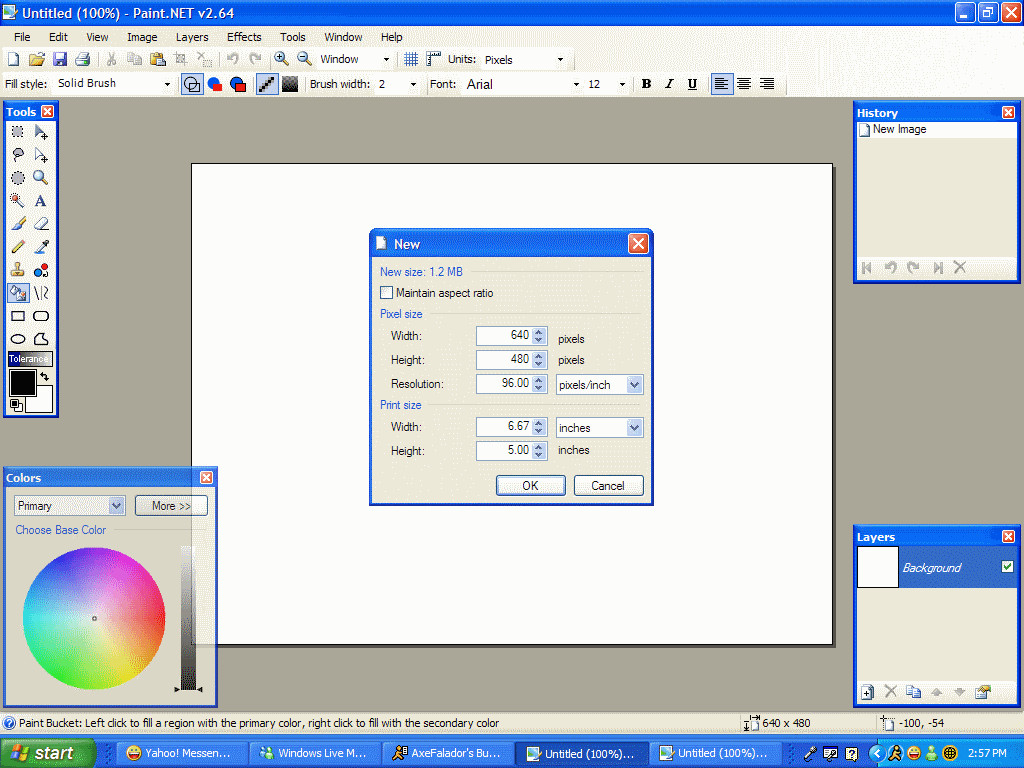Toggle Background layer visibility checkbox
The image size is (1024, 768).
point(1007,567)
